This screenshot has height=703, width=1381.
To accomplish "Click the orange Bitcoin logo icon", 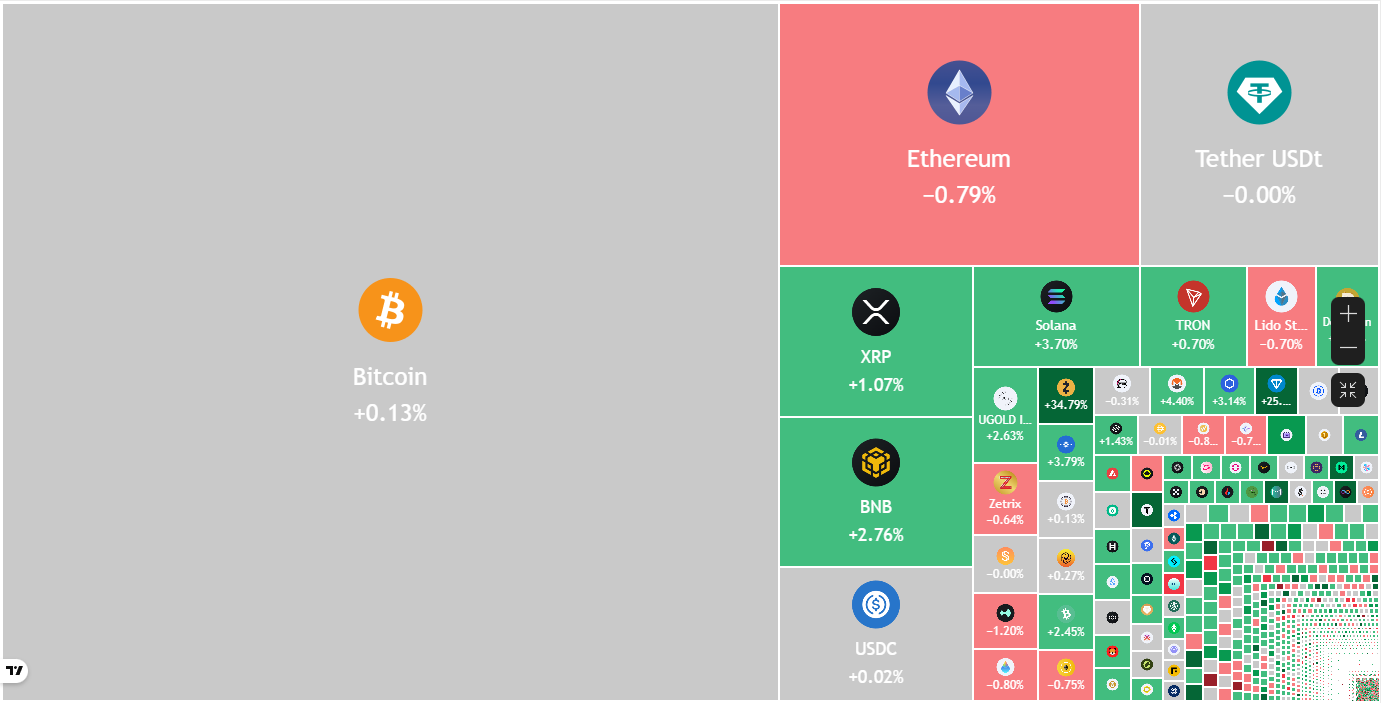I will (390, 310).
